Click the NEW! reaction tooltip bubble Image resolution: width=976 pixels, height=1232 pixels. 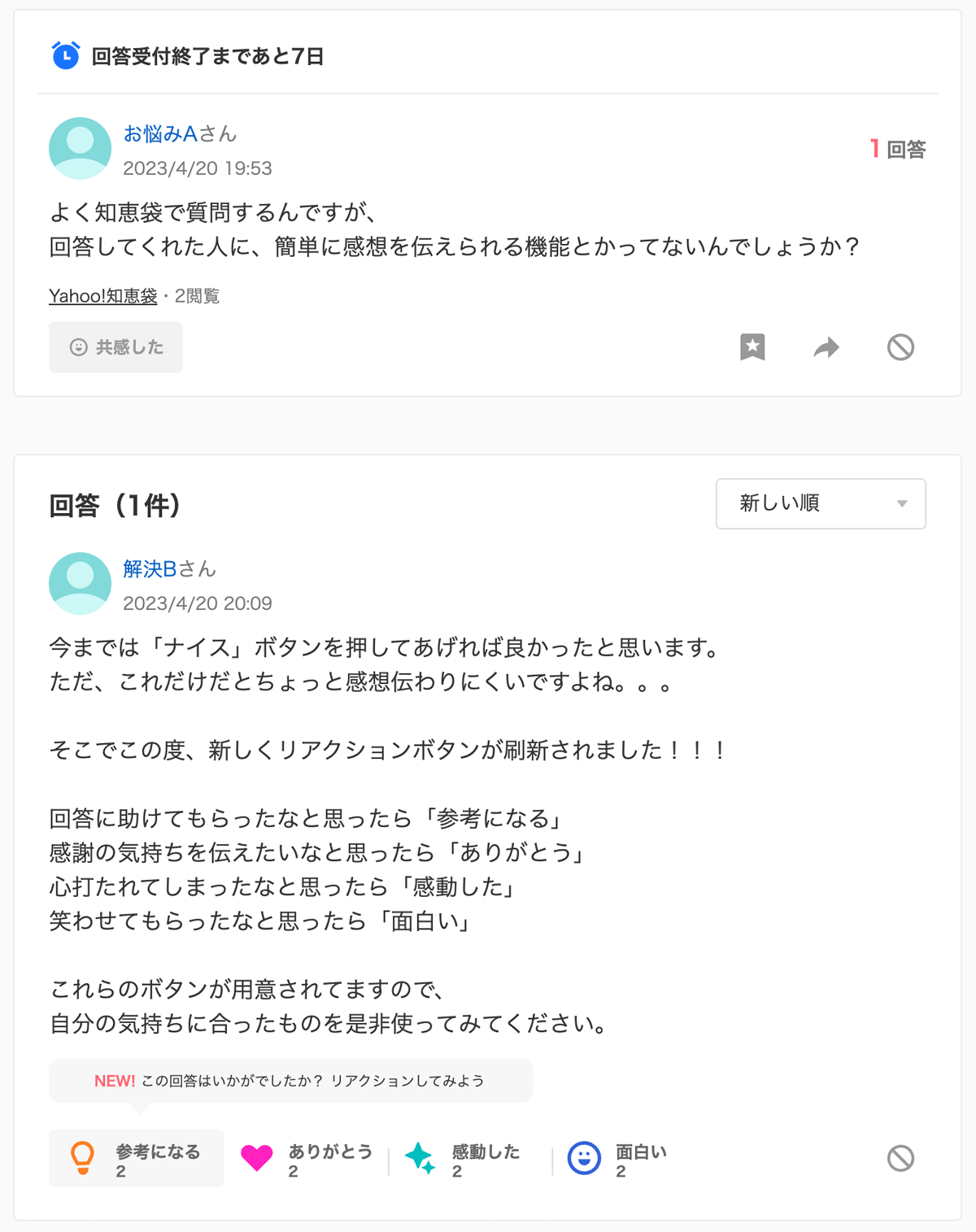click(x=290, y=1081)
